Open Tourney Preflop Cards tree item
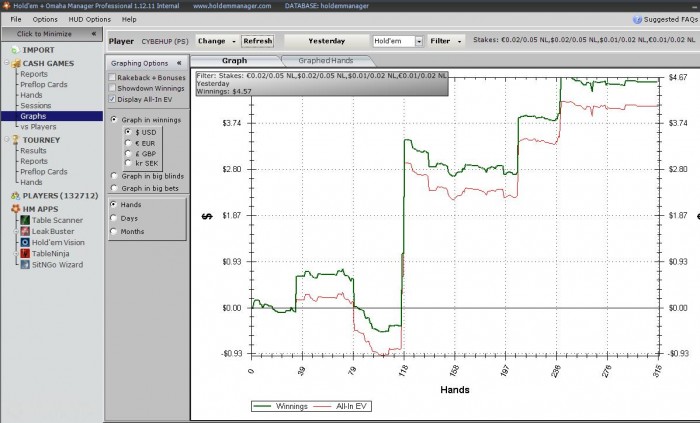This screenshot has width=700, height=423. tap(44, 172)
